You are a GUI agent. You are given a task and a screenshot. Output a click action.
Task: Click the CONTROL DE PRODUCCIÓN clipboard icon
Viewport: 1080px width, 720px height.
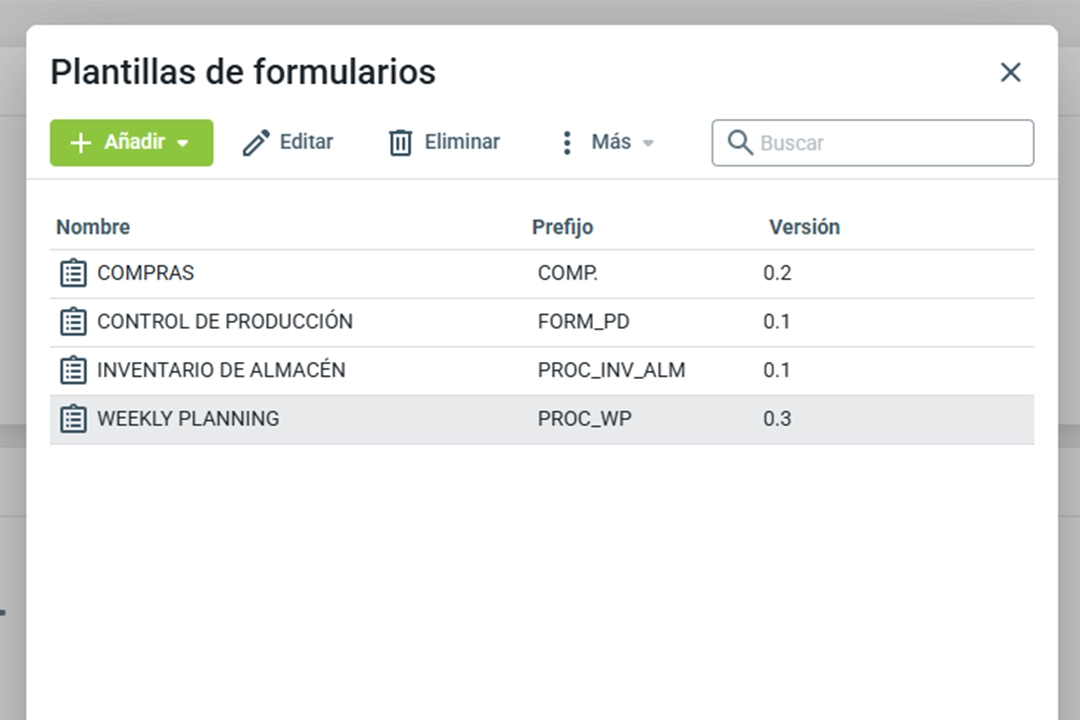click(x=73, y=322)
